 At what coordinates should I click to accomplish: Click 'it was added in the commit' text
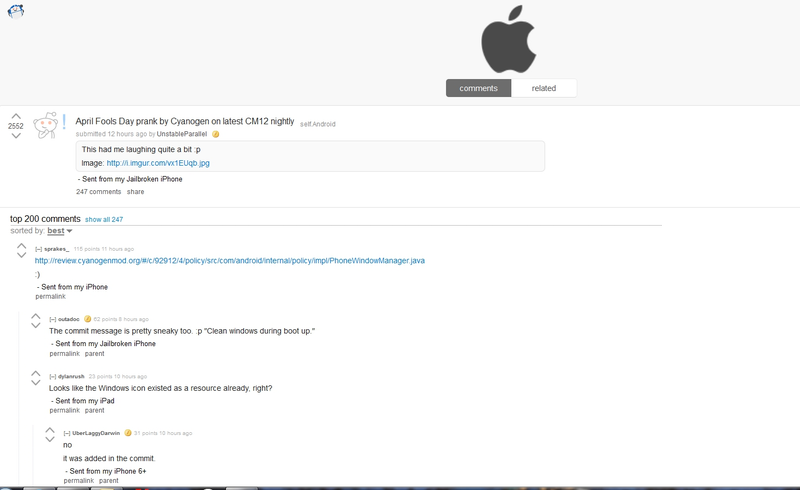[109, 458]
